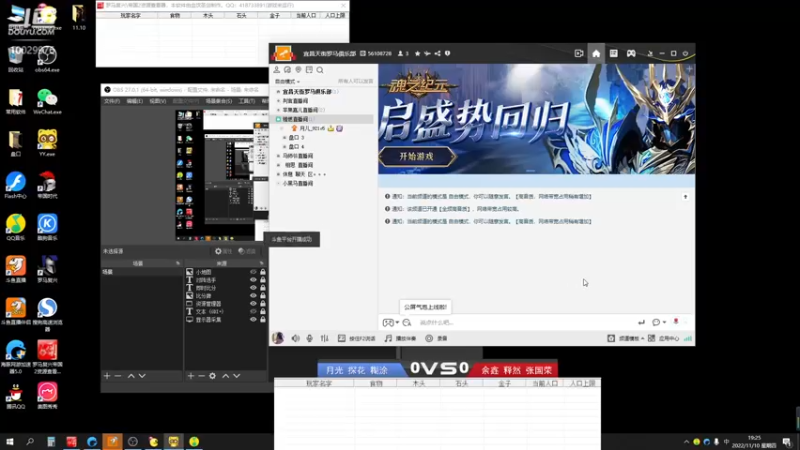Viewport: 800px width, 450px height.
Task: Open the 场景集合(S) menu in OBS
Action: tap(218, 102)
